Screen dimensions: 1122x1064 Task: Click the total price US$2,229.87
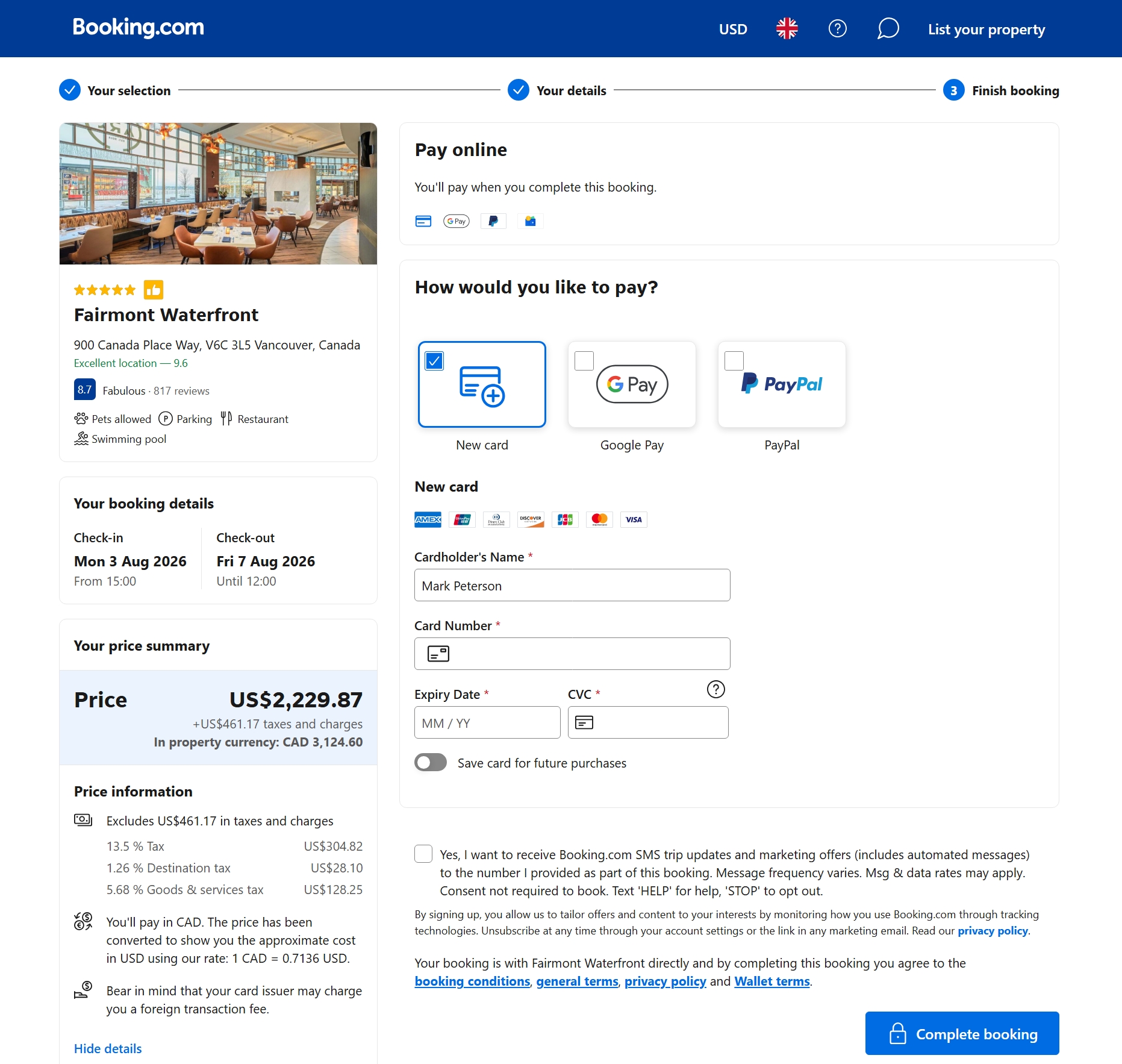(x=296, y=699)
